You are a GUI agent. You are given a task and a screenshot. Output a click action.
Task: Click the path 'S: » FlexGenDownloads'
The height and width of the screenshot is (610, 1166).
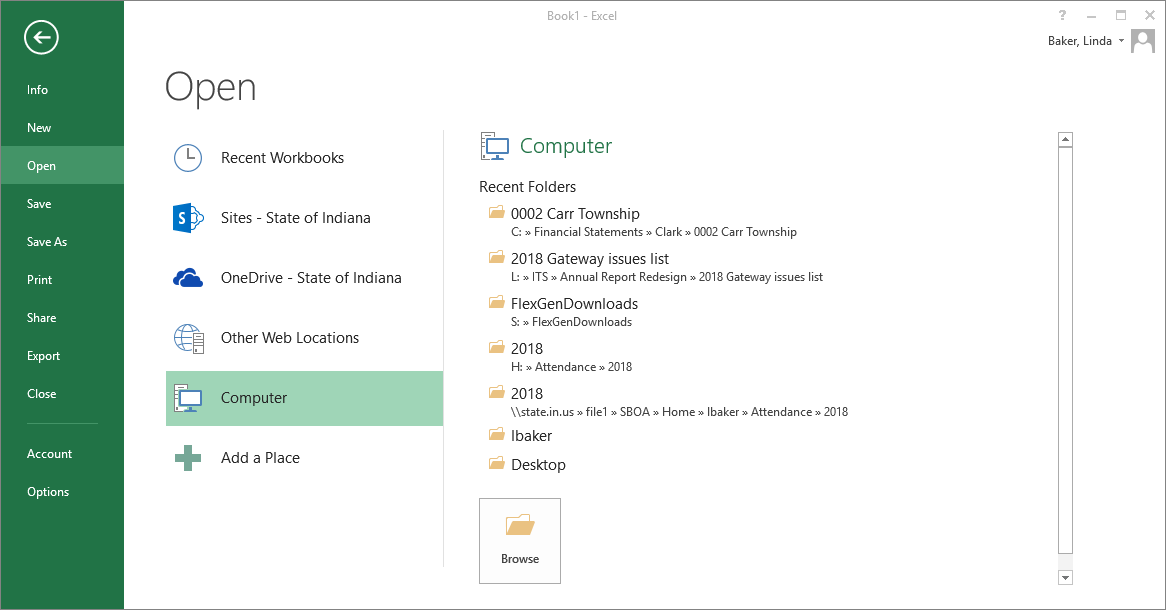coord(571,322)
